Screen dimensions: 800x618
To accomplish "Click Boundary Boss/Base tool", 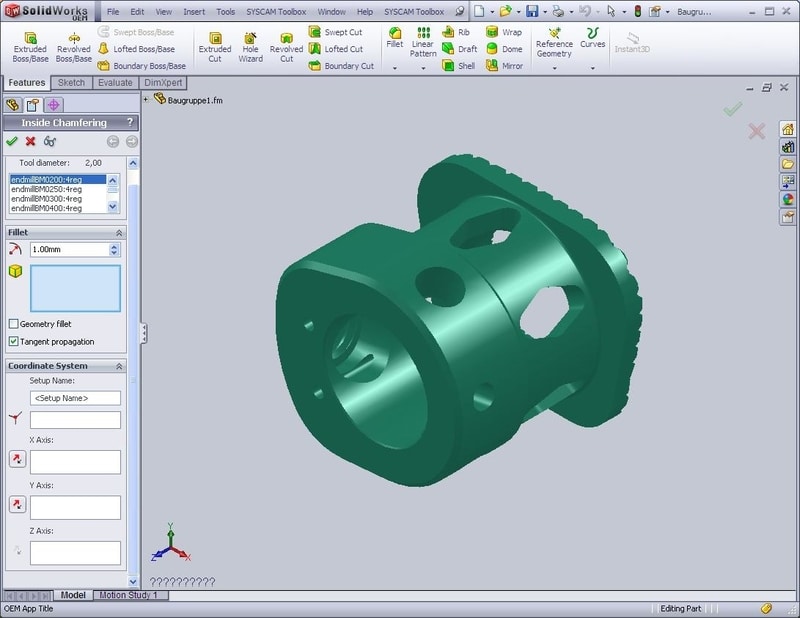I will click(x=142, y=66).
